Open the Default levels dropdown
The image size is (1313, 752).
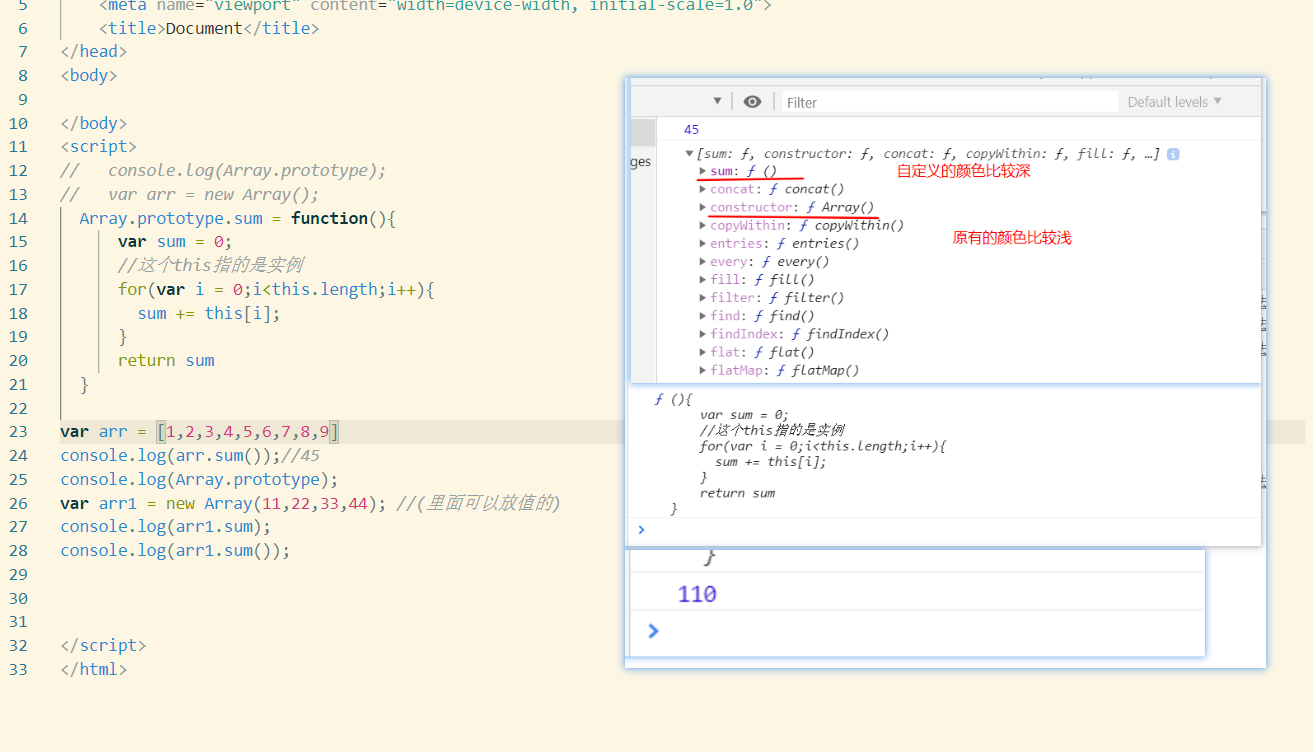coord(1175,102)
